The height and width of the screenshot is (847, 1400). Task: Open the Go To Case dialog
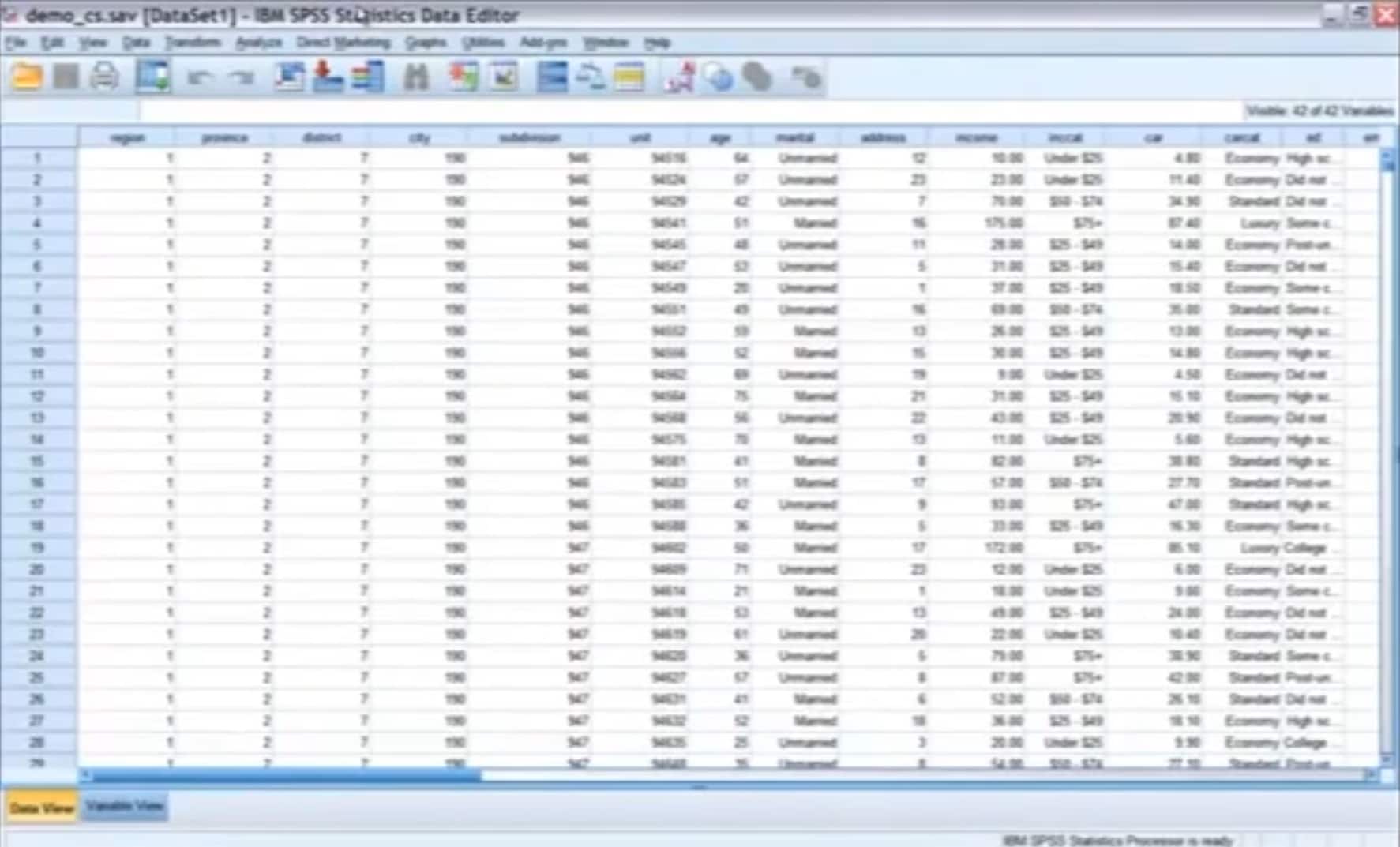pyautogui.click(x=290, y=77)
